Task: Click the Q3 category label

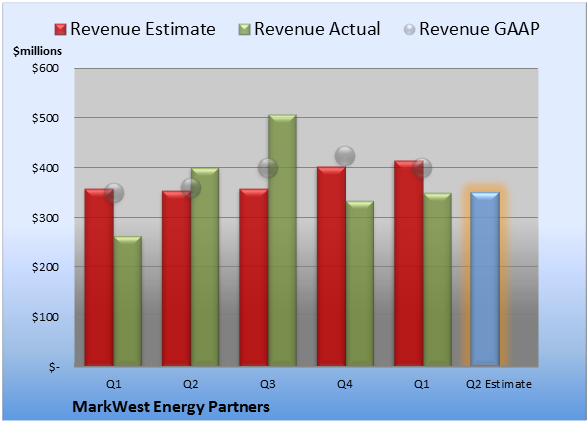Action: click(x=268, y=384)
